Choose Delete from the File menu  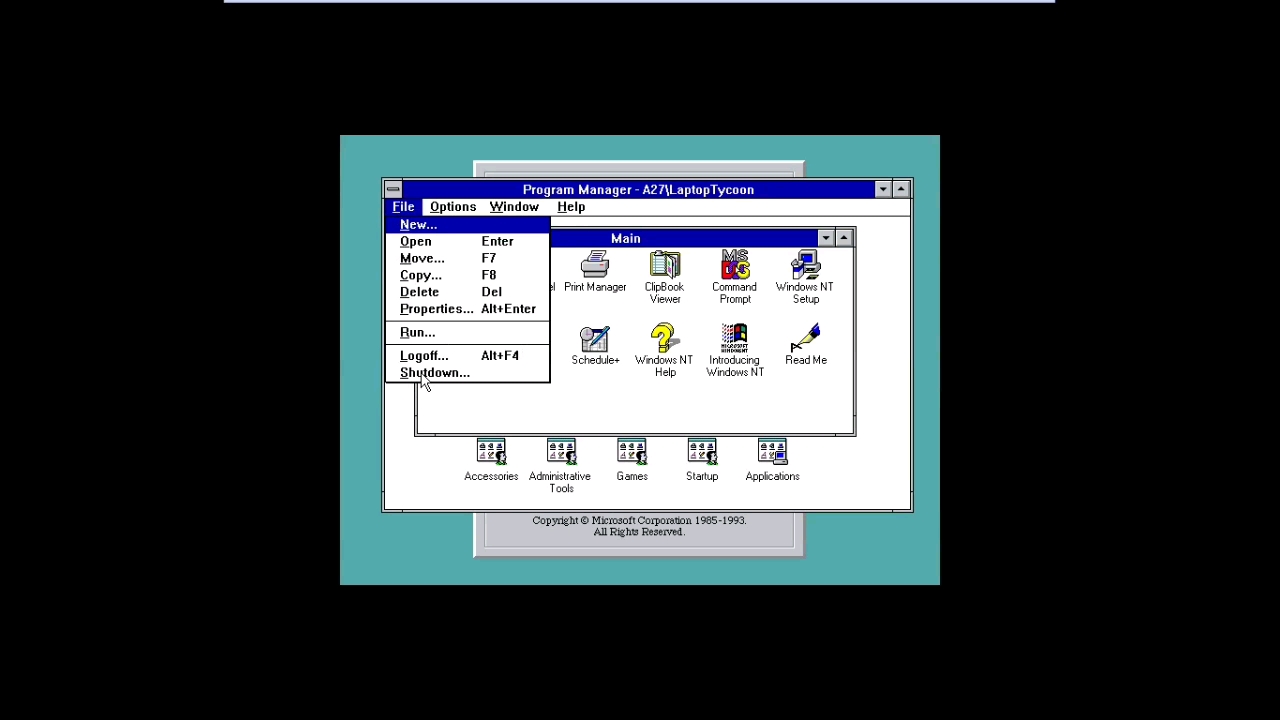click(467, 293)
